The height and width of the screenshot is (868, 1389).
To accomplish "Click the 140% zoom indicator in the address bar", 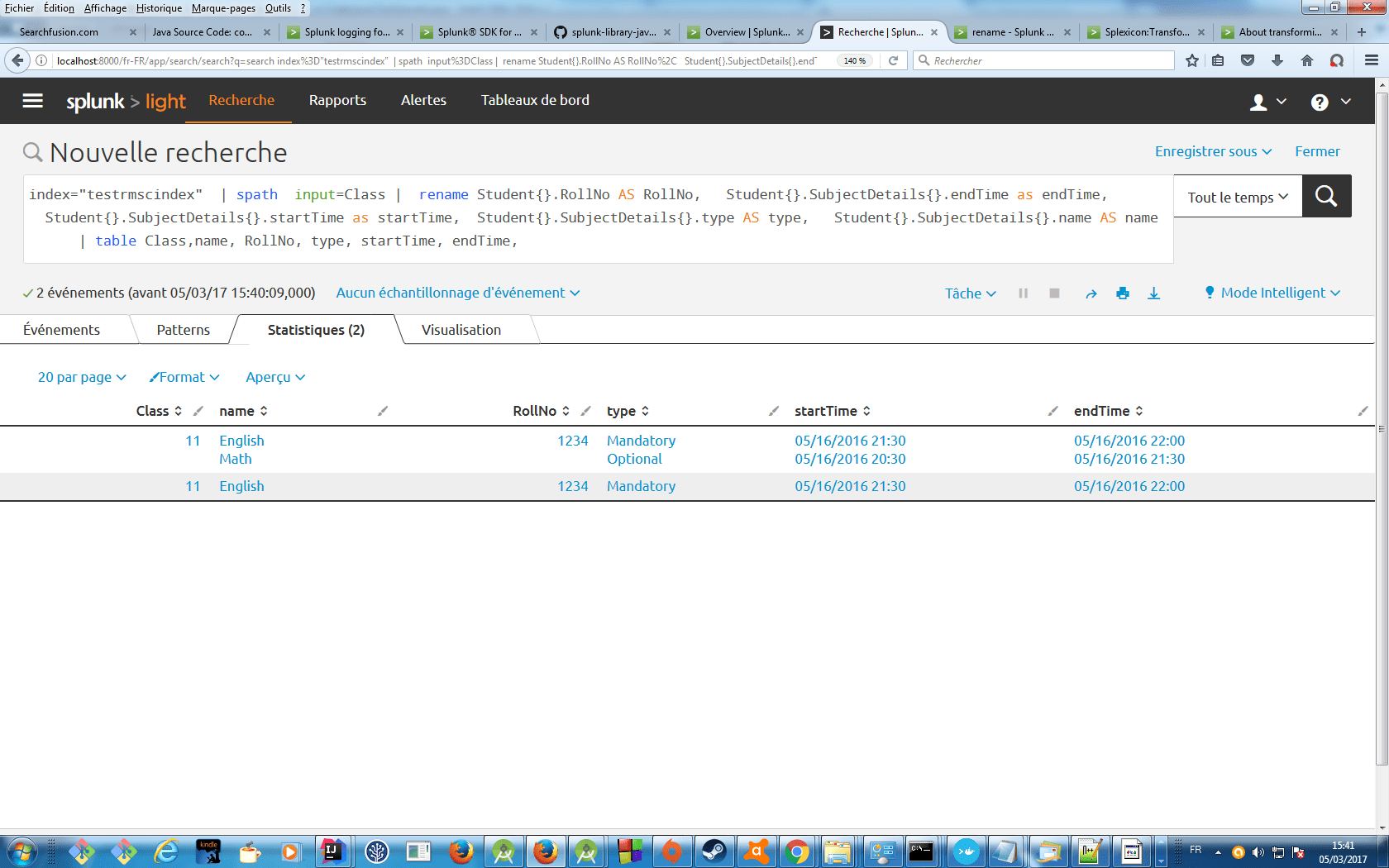I will tap(854, 60).
